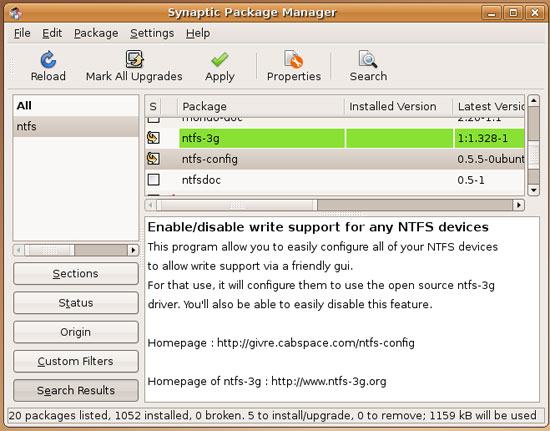Click the package list scroll down arrow
This screenshot has height=431, width=550.
(x=534, y=190)
